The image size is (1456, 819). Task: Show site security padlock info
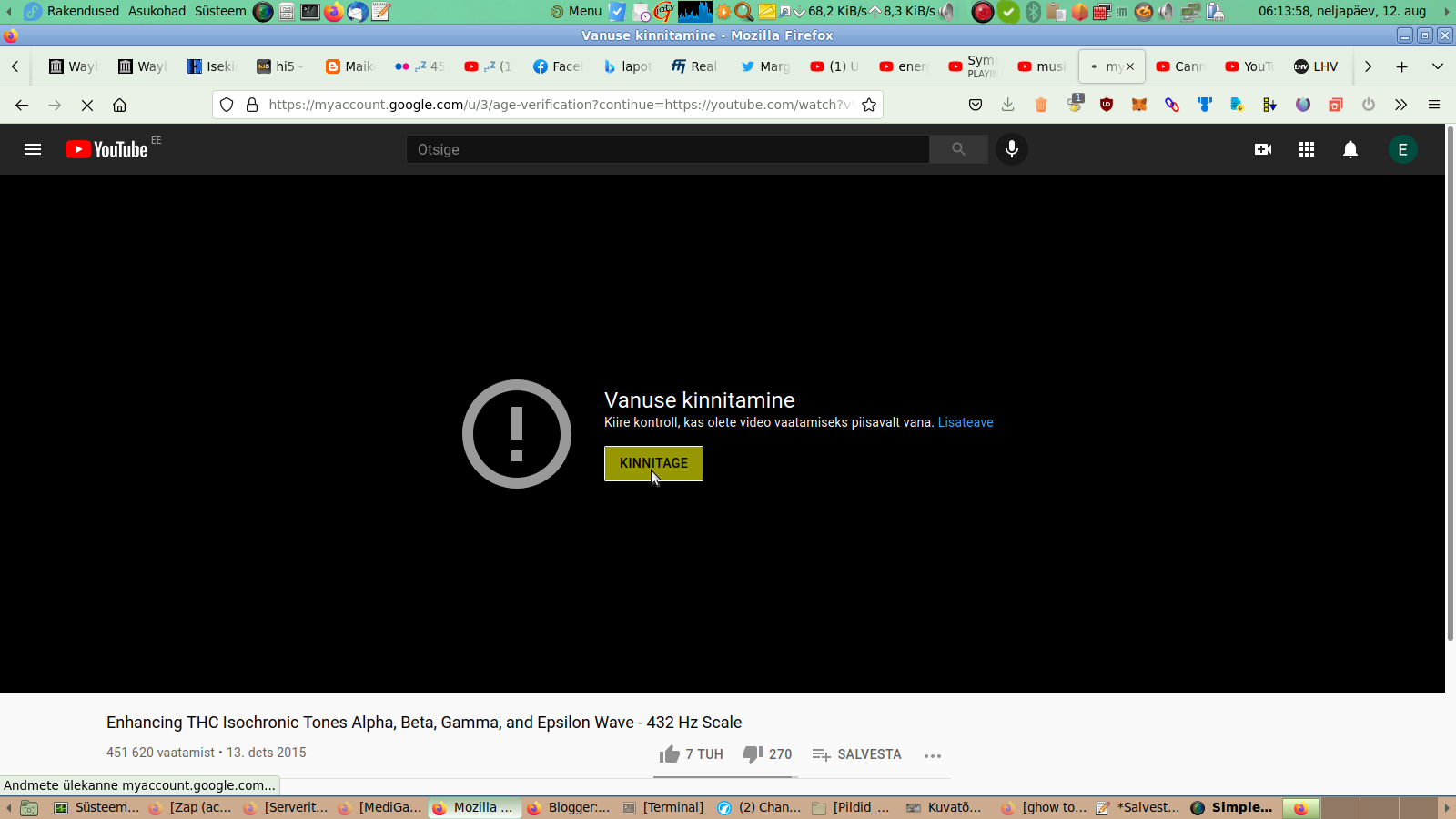point(252,105)
